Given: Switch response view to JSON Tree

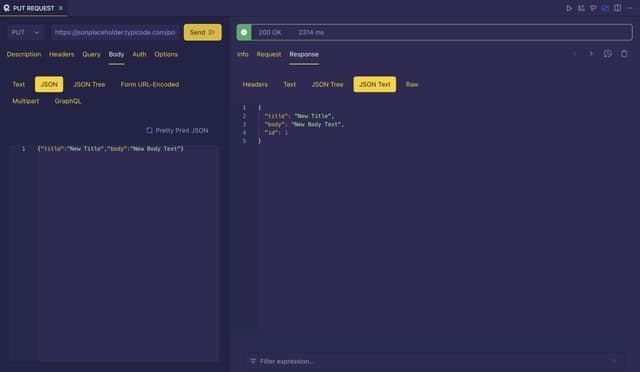Looking at the screenshot, I should point(327,85).
